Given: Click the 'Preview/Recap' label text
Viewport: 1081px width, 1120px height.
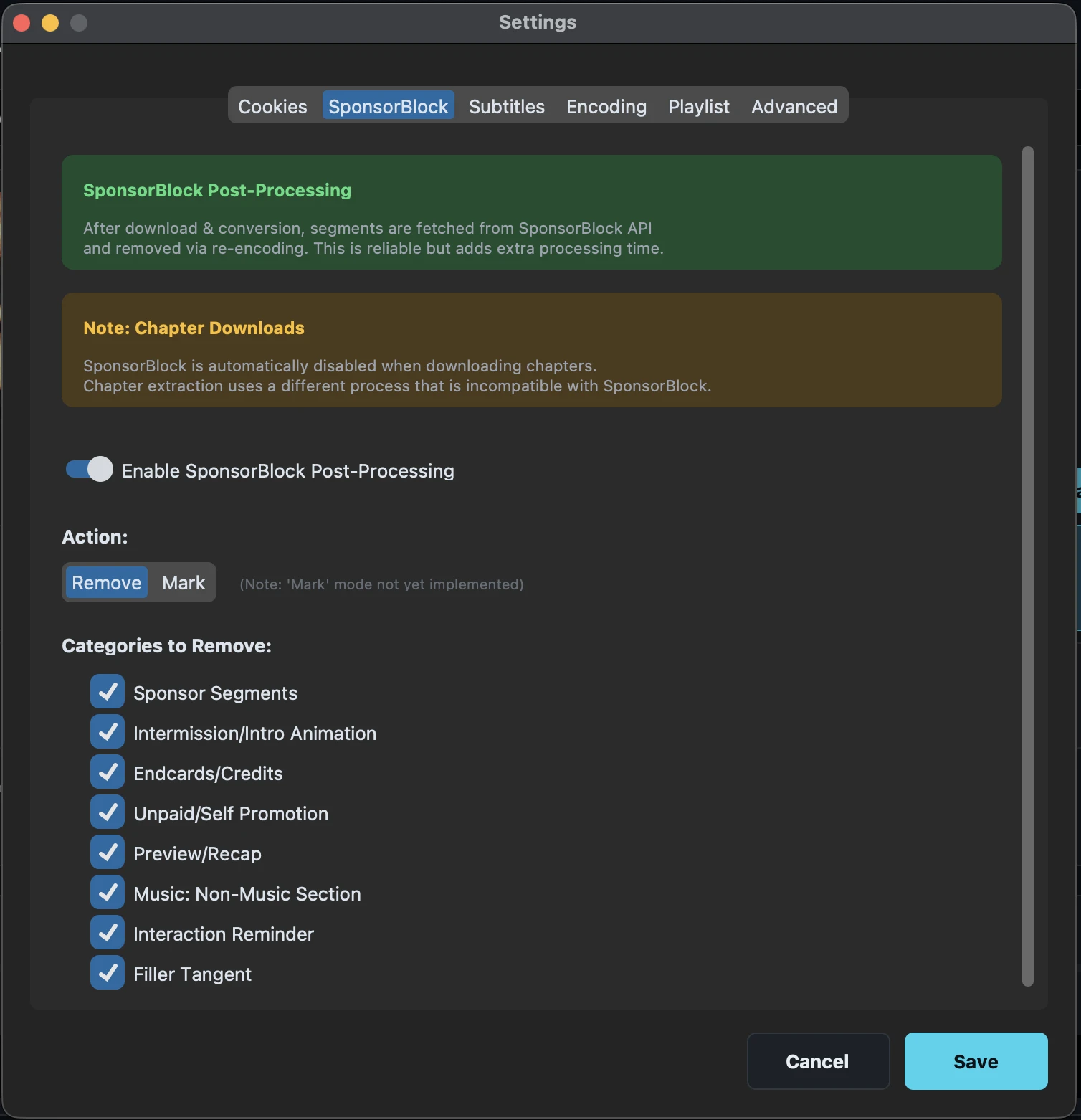Looking at the screenshot, I should click(x=197, y=854).
